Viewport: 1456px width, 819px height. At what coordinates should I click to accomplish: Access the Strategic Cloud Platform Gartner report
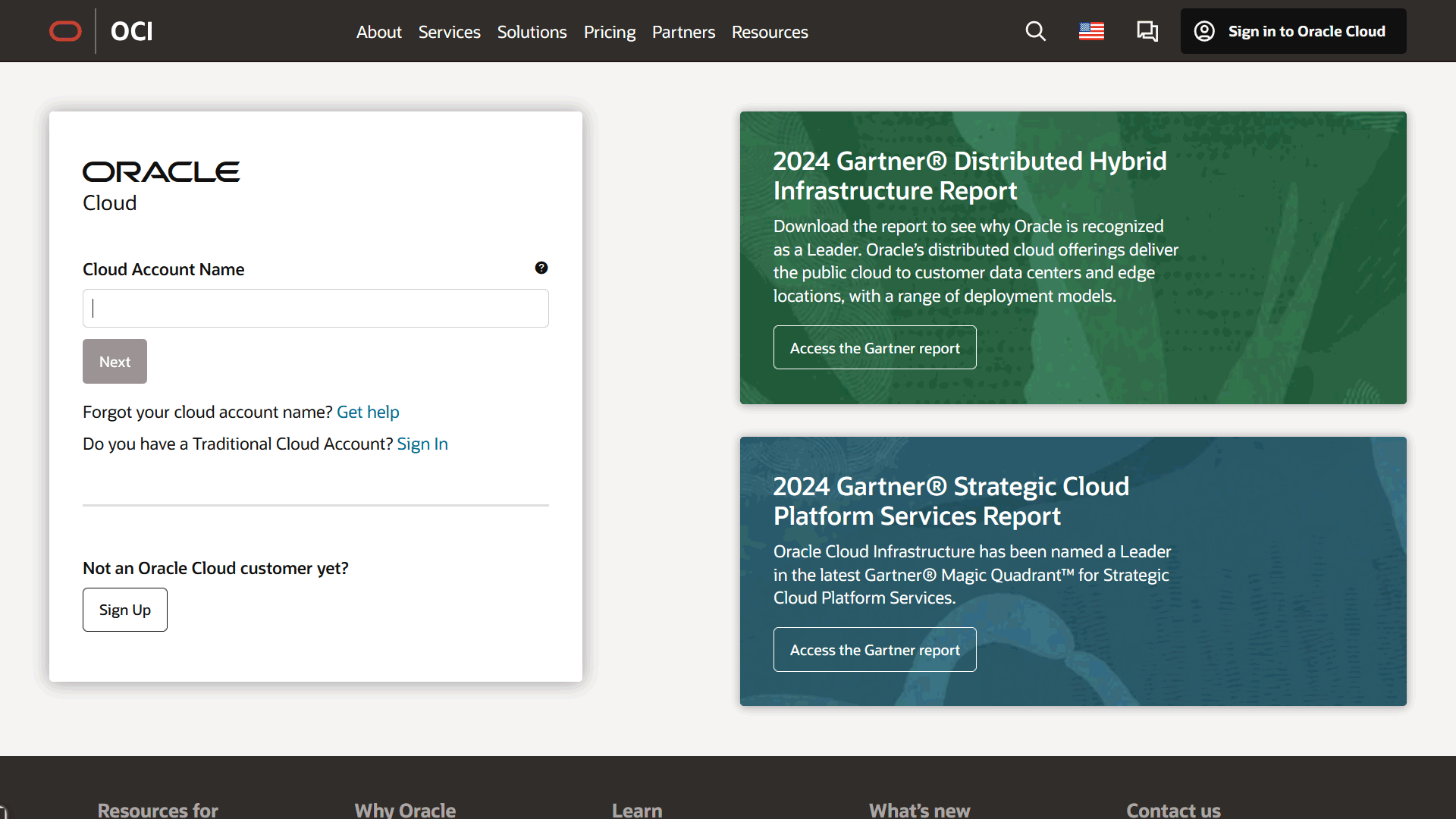point(874,650)
